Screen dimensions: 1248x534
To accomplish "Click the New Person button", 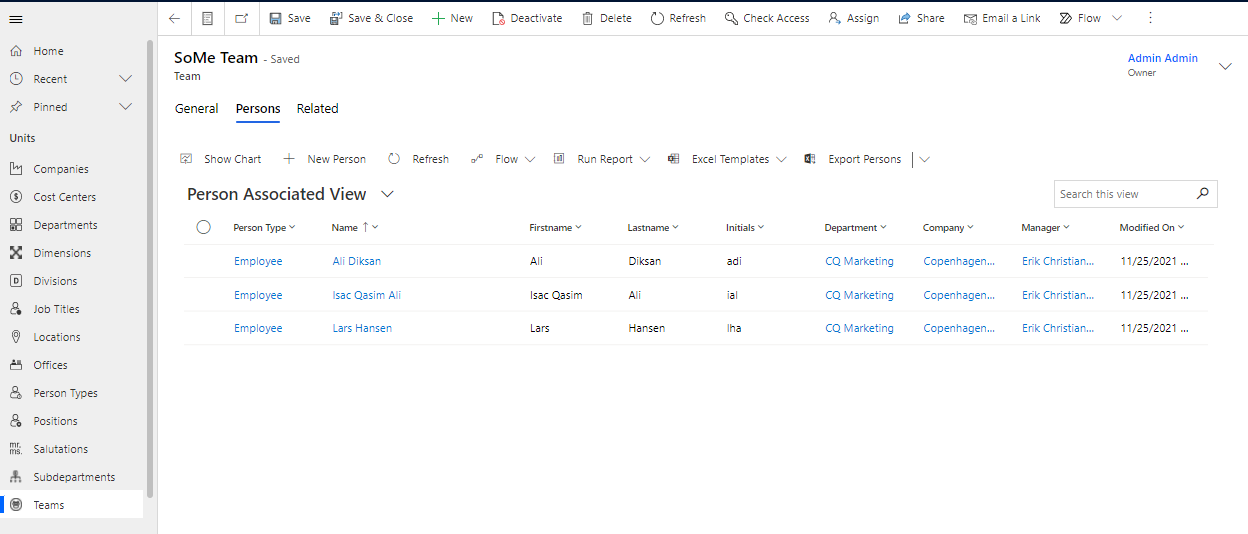I will [x=325, y=159].
